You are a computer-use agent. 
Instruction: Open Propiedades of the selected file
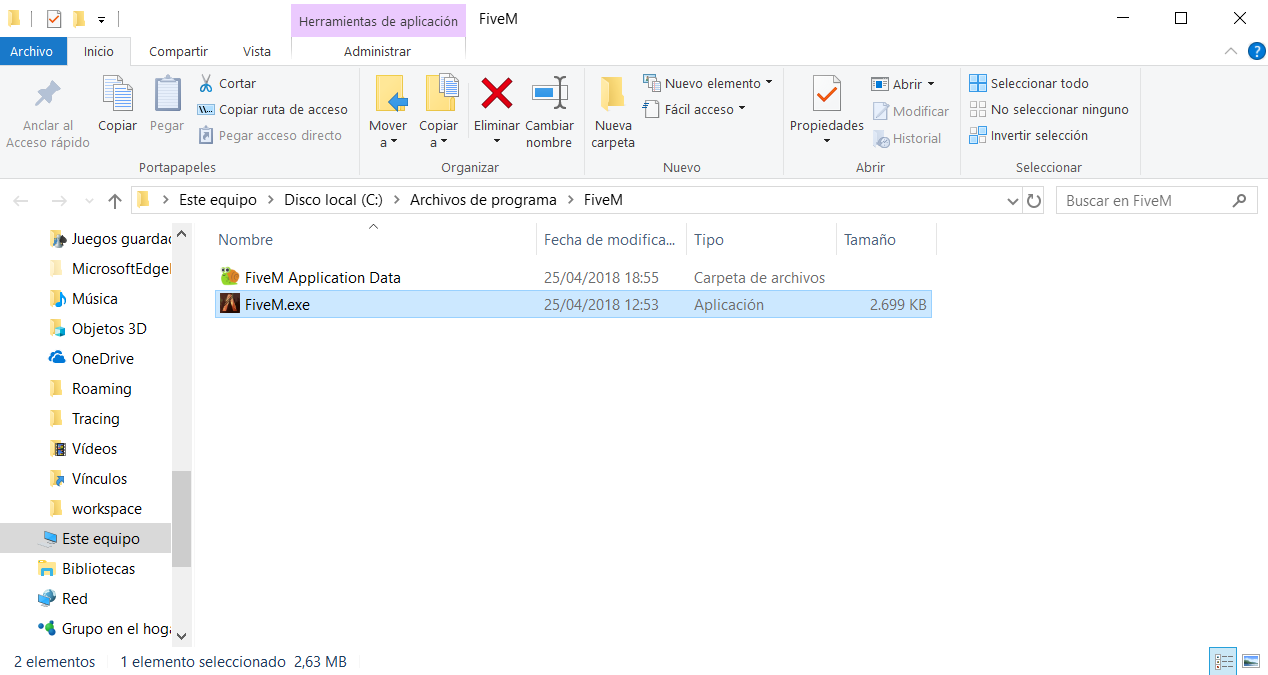[827, 103]
